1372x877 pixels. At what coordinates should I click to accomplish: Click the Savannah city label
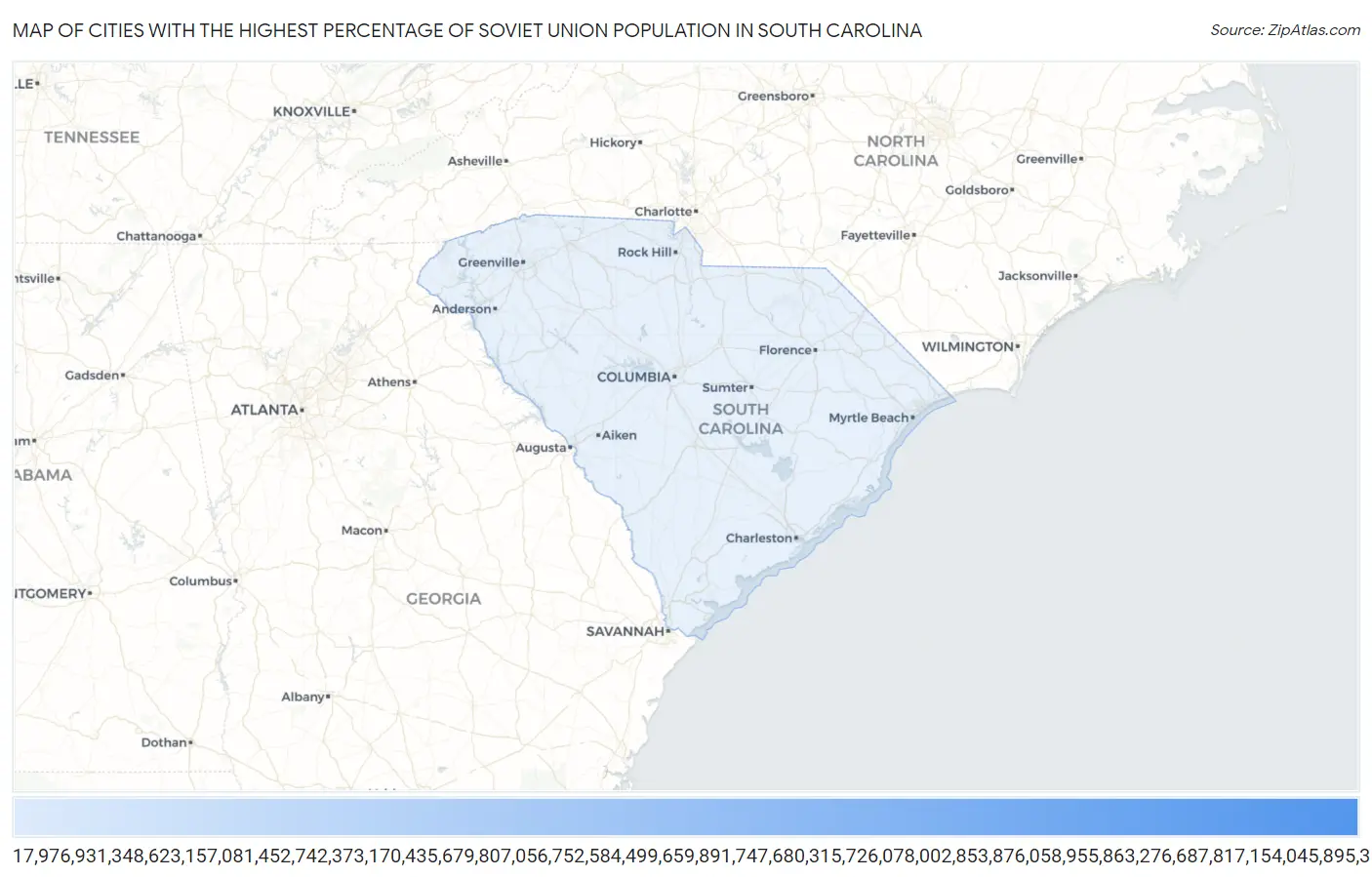(x=625, y=631)
